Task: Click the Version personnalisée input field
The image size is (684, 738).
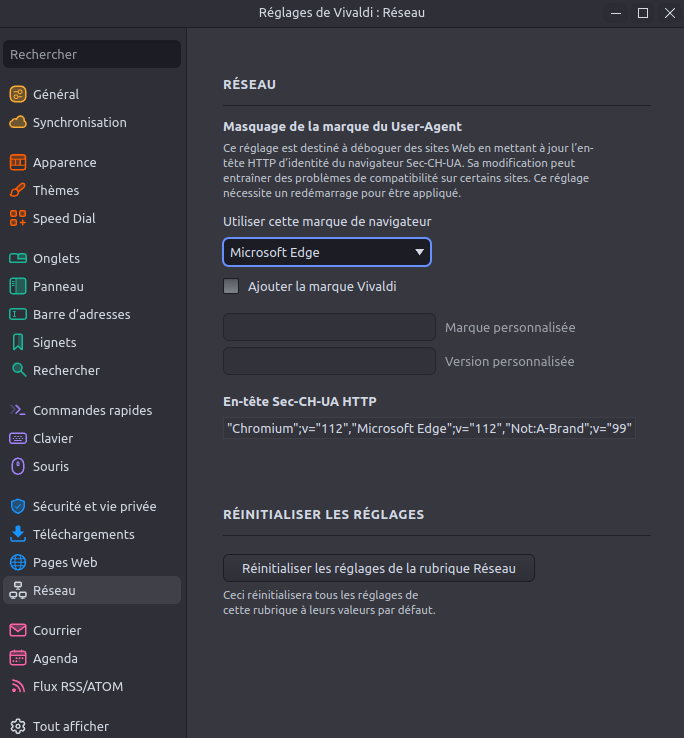Action: [329, 361]
